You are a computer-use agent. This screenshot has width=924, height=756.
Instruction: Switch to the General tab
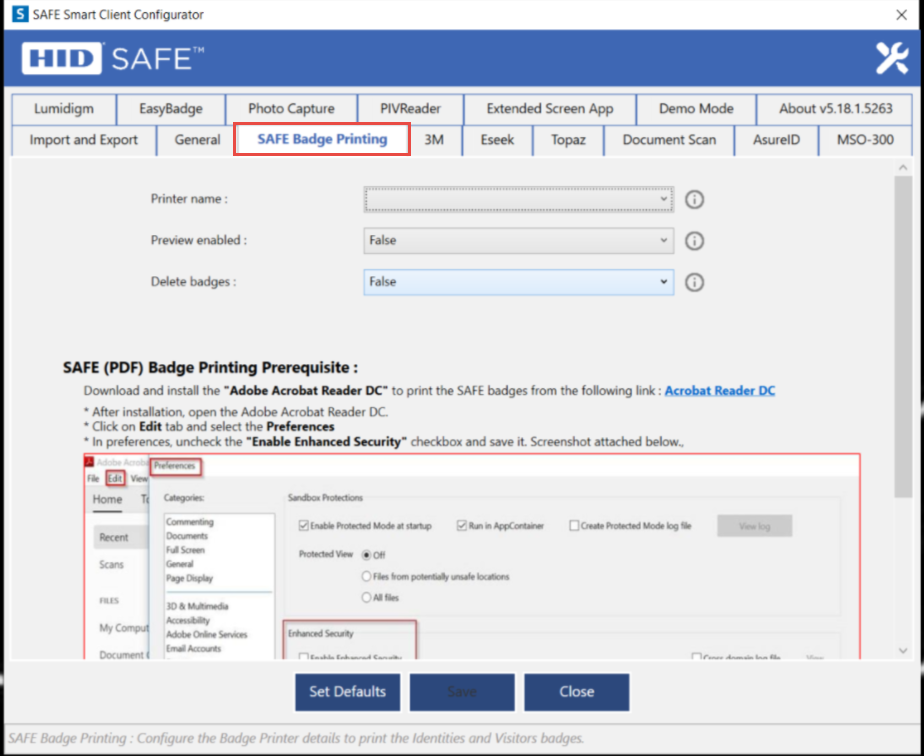(x=197, y=140)
